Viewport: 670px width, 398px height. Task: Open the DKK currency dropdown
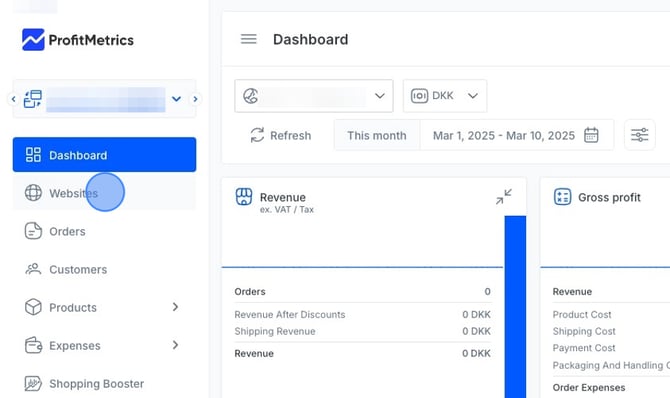click(445, 96)
